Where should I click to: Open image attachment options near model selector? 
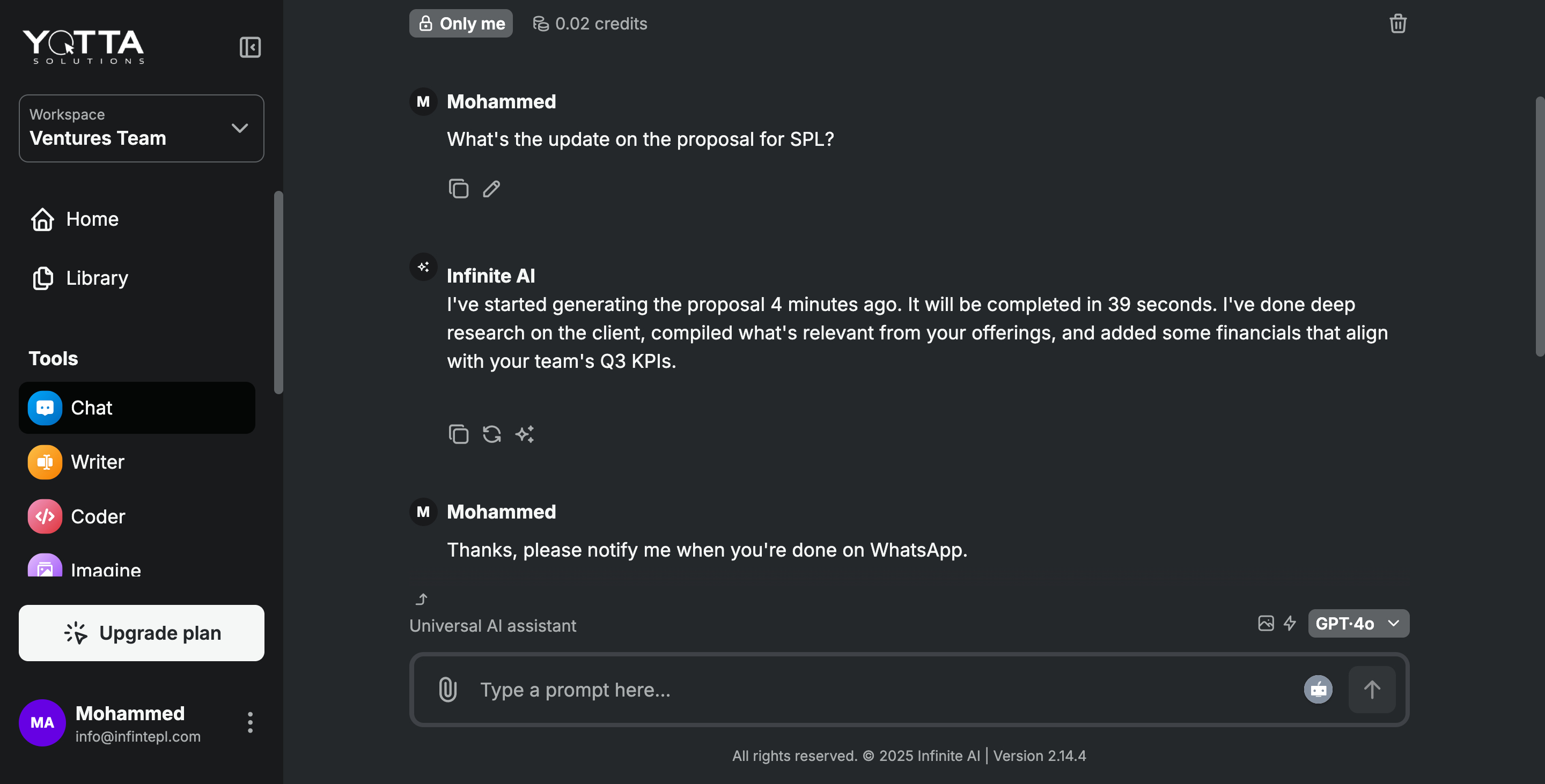pyautogui.click(x=1266, y=623)
